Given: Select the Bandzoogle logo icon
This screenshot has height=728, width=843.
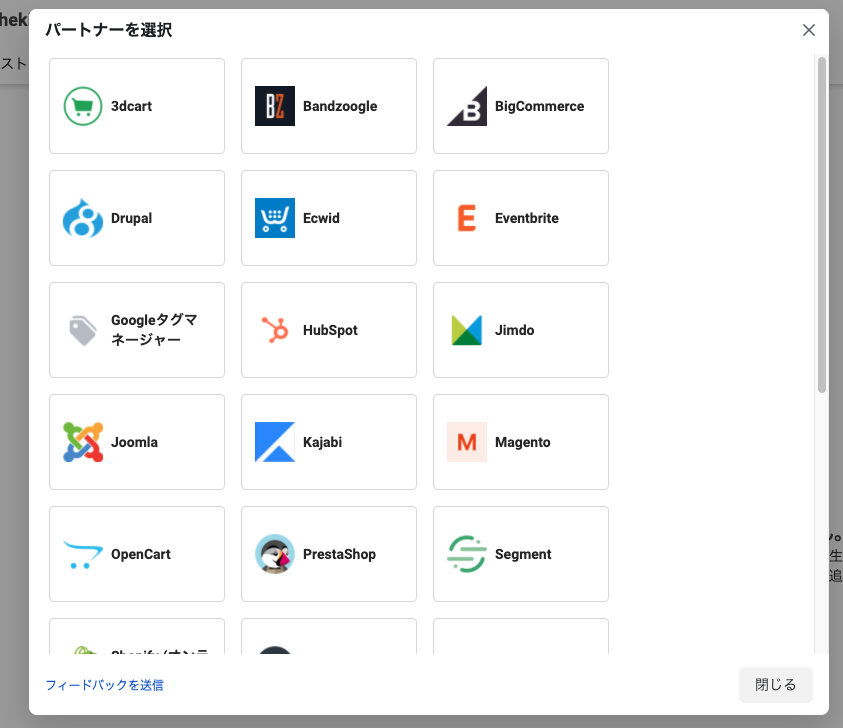Looking at the screenshot, I should coord(275,106).
